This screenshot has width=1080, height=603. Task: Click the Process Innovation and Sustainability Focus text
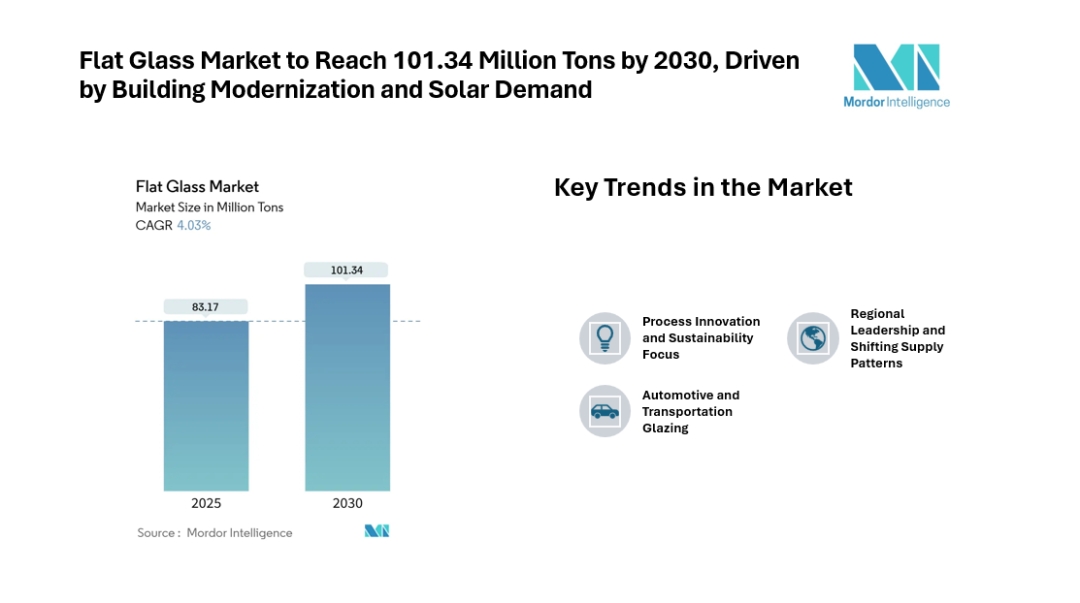point(701,338)
